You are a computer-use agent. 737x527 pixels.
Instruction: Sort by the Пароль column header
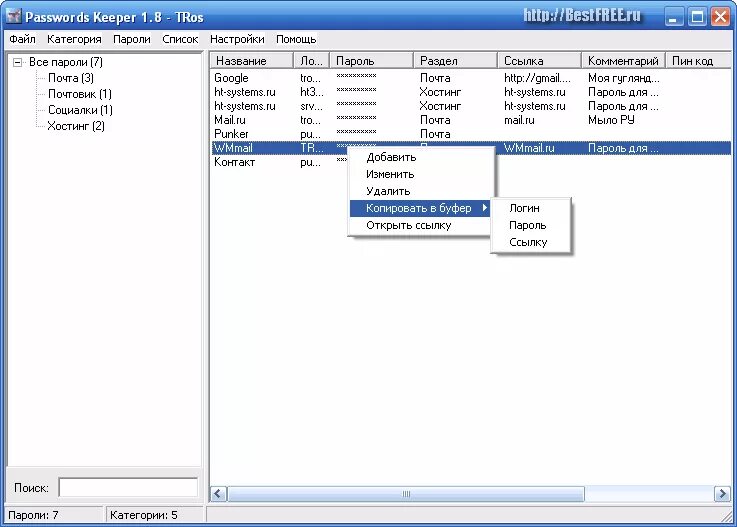371,61
